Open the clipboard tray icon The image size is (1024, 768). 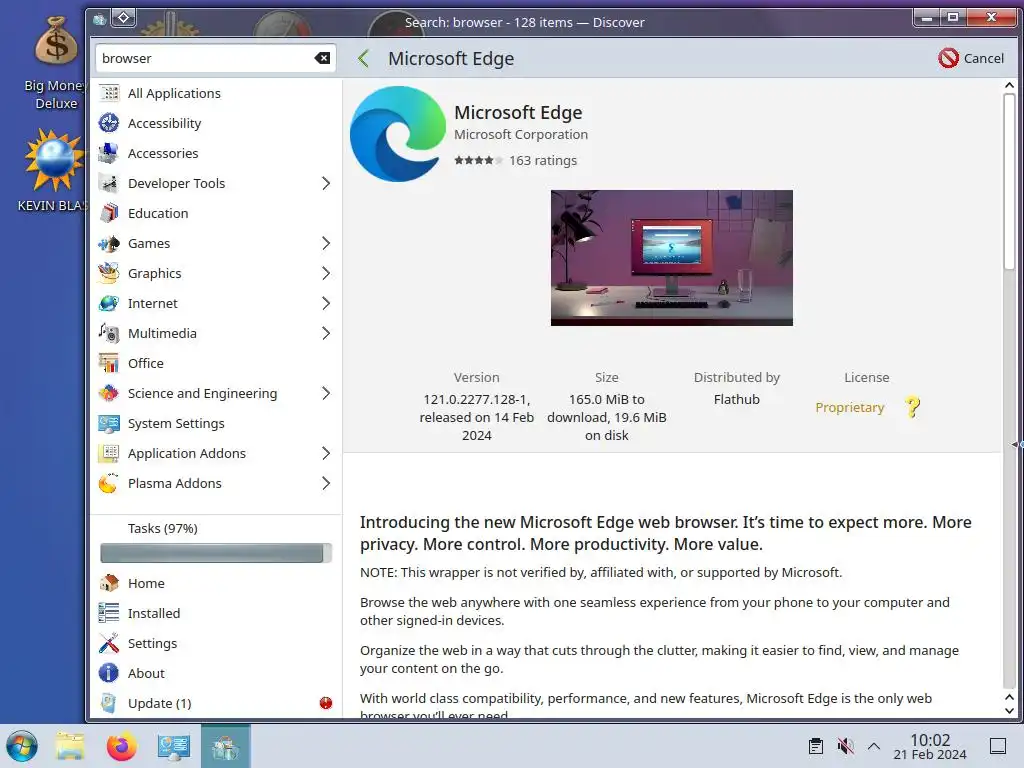click(x=816, y=746)
